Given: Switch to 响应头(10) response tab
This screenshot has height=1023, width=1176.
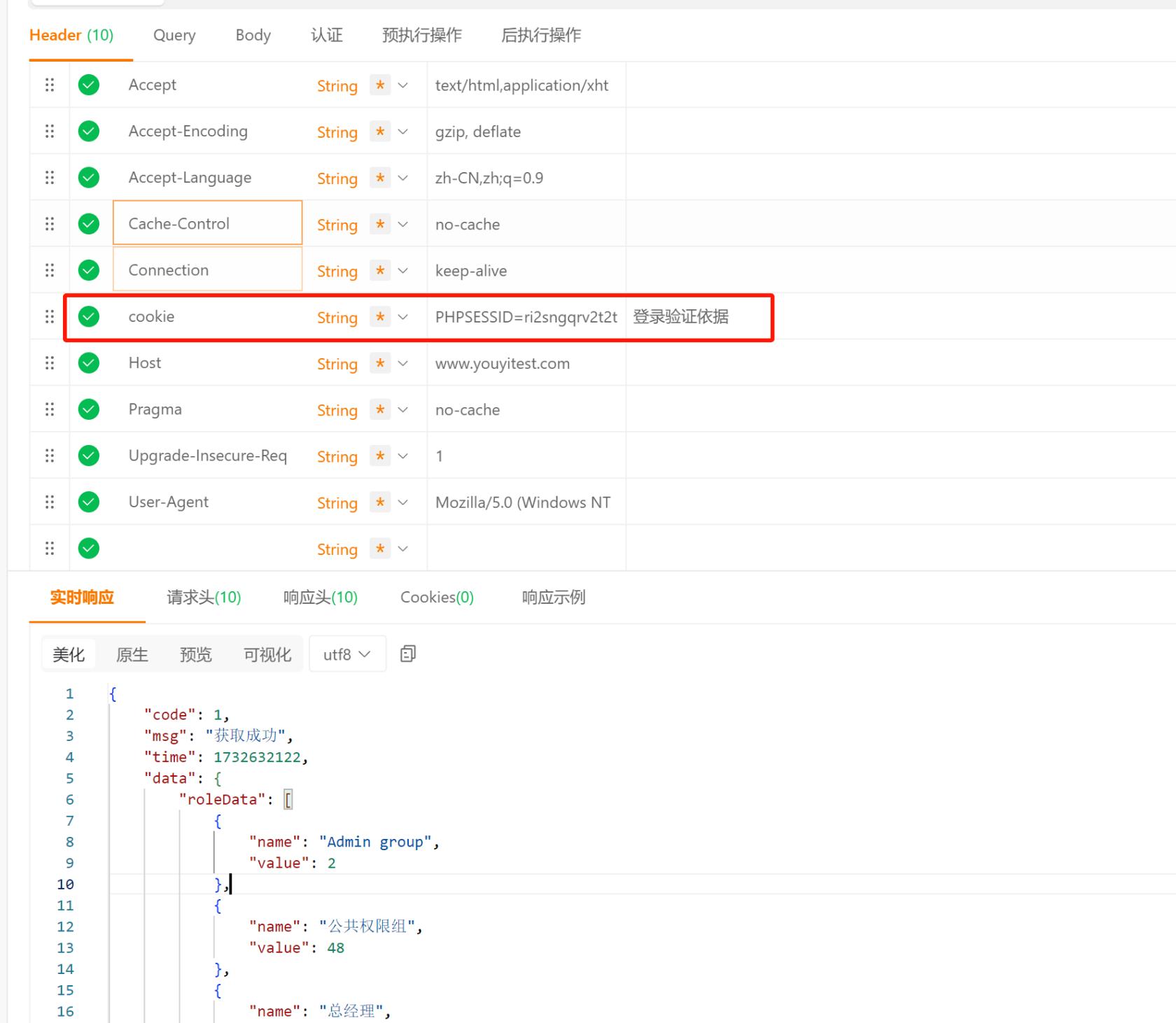Looking at the screenshot, I should (x=321, y=597).
